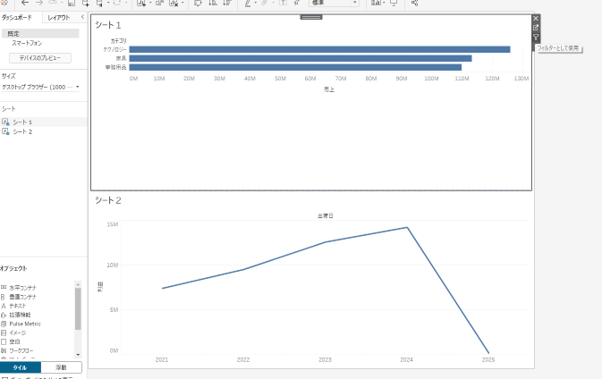
Task: Open the dashboard size dropdown
Action: pos(40,87)
